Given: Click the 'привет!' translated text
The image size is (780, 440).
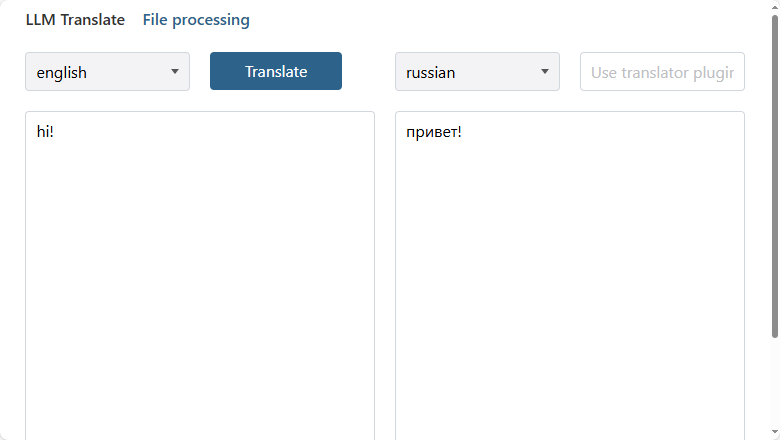Looking at the screenshot, I should coord(434,131).
